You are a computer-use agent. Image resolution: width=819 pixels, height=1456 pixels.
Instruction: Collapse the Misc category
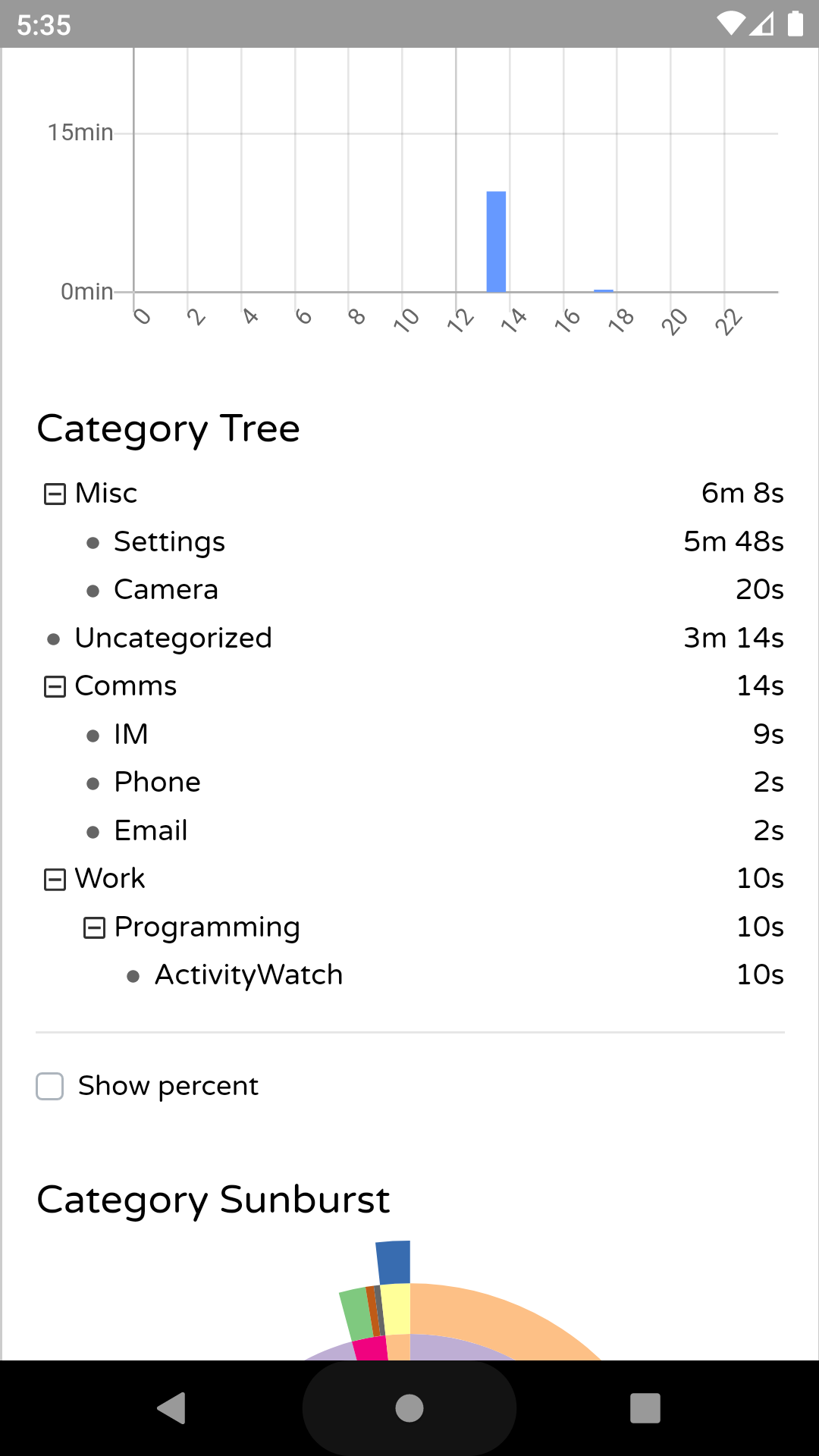pos(55,494)
